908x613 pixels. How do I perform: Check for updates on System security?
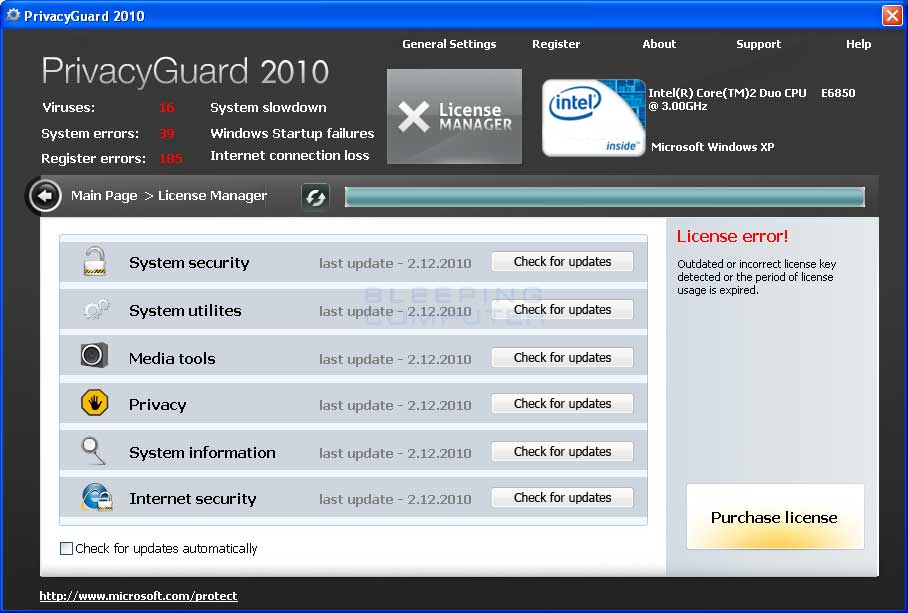[562, 261]
